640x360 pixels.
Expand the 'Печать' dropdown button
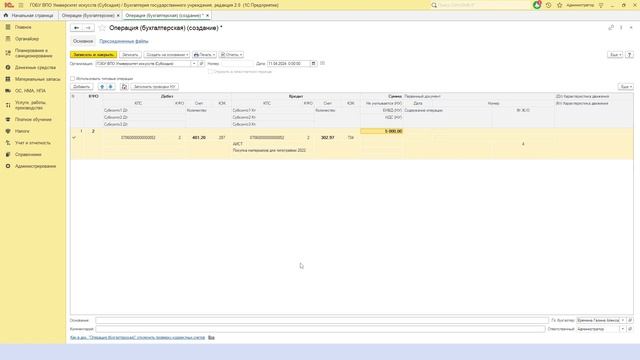click(x=204, y=54)
